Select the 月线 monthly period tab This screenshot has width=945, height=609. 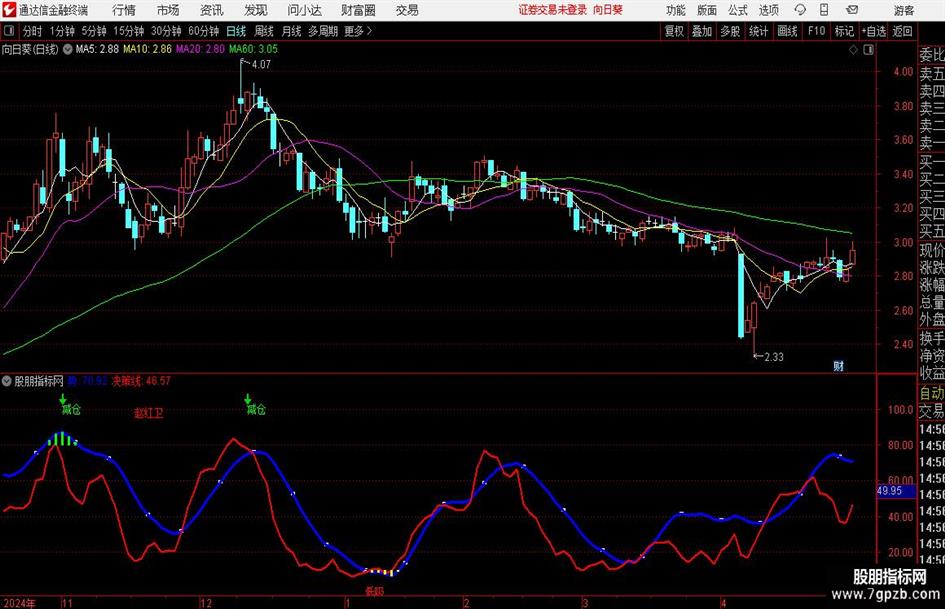(291, 31)
